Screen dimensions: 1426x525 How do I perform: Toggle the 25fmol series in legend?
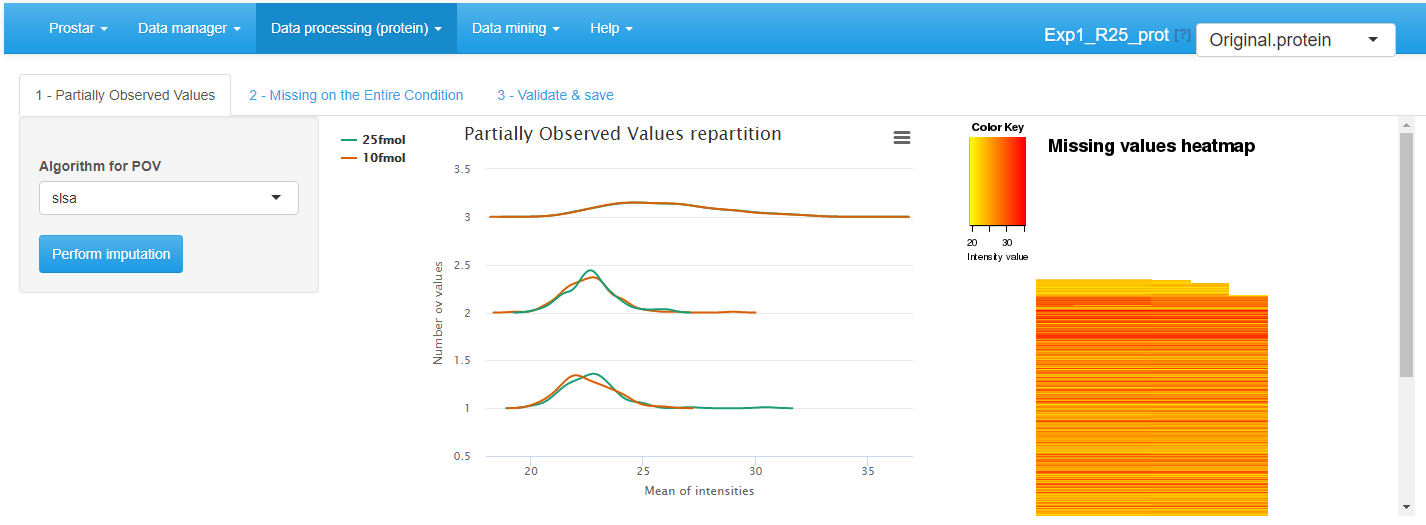click(376, 140)
